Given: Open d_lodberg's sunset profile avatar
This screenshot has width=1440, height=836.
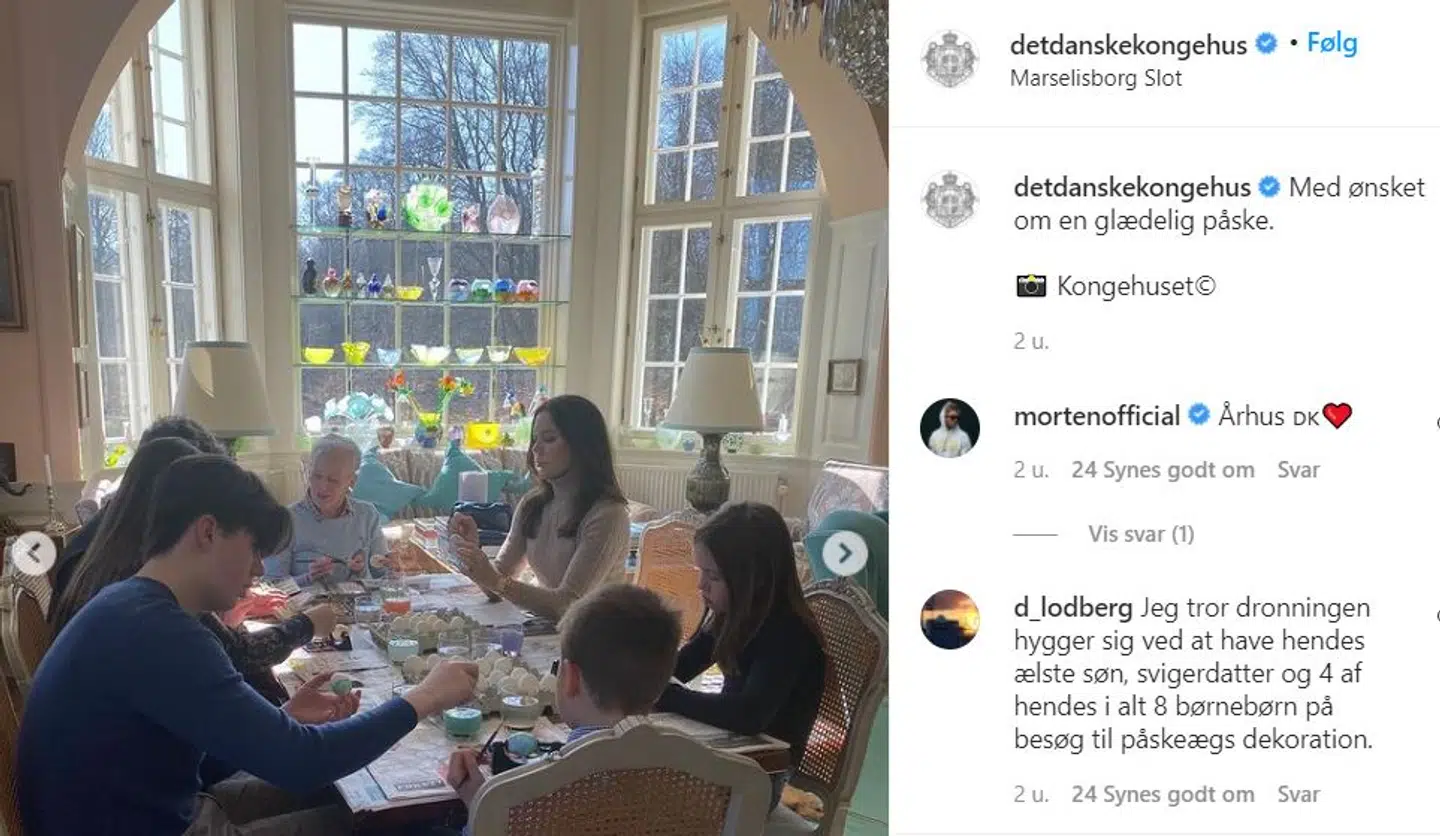Looking at the screenshot, I should 949,619.
